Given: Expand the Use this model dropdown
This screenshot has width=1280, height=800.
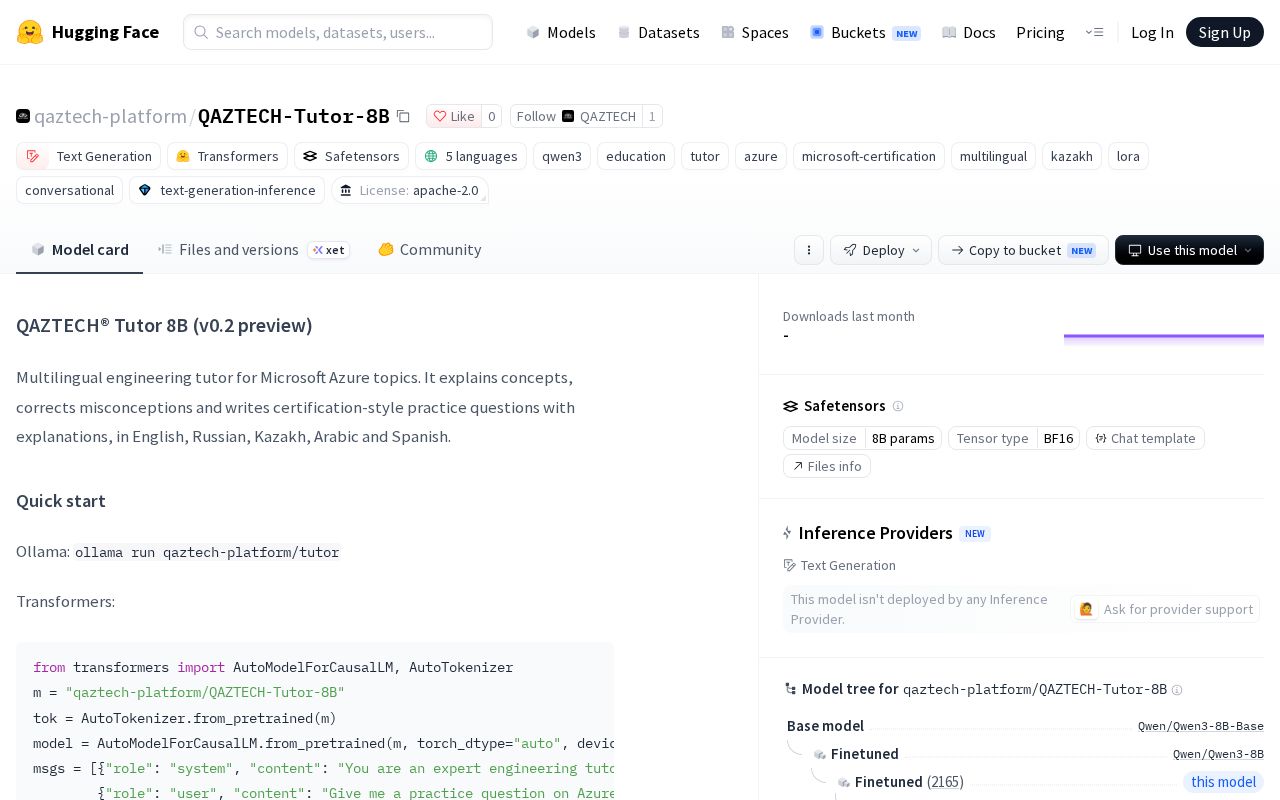Looking at the screenshot, I should [x=1189, y=250].
